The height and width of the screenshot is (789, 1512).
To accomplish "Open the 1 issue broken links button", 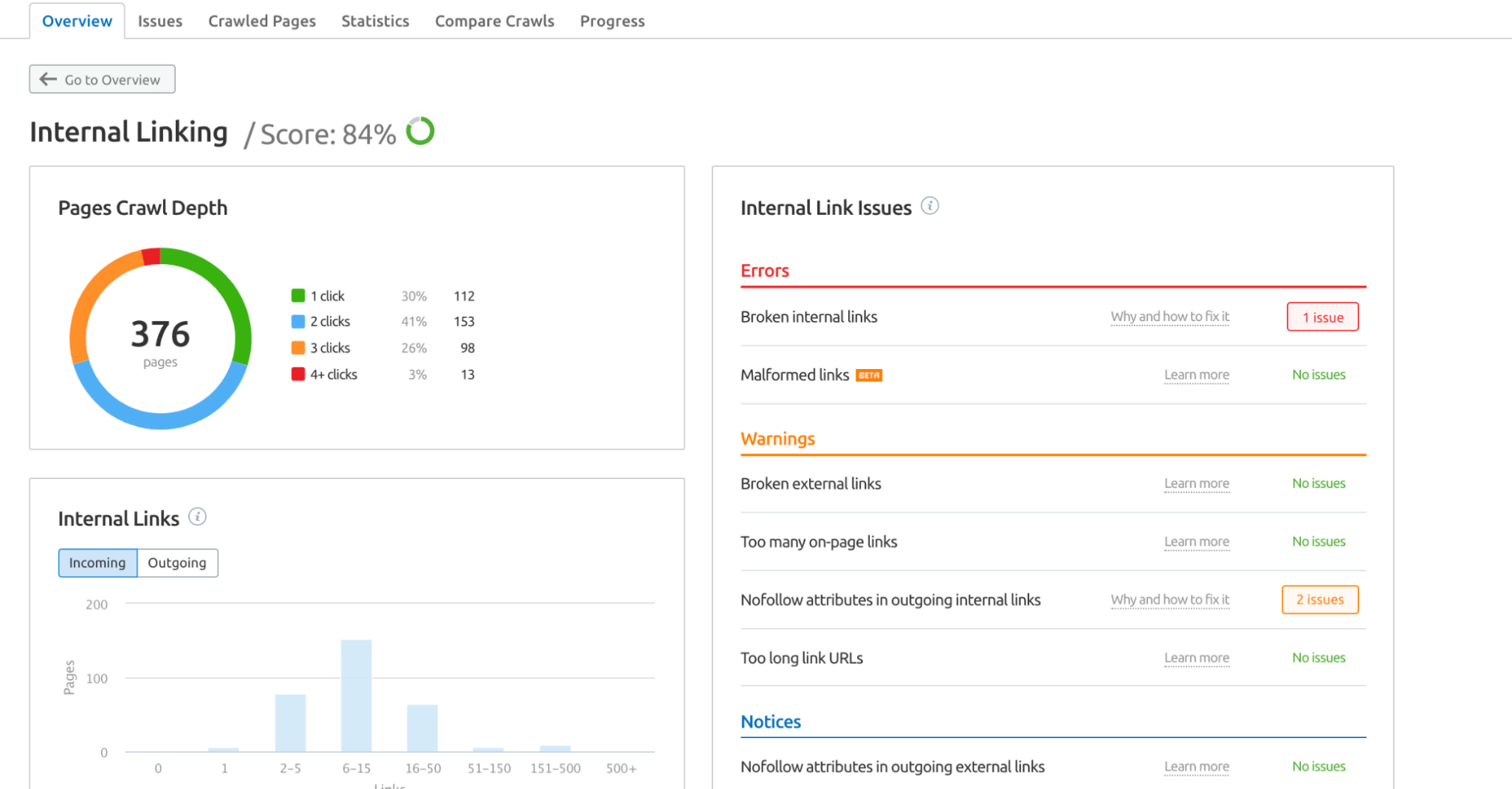I will 1322,317.
